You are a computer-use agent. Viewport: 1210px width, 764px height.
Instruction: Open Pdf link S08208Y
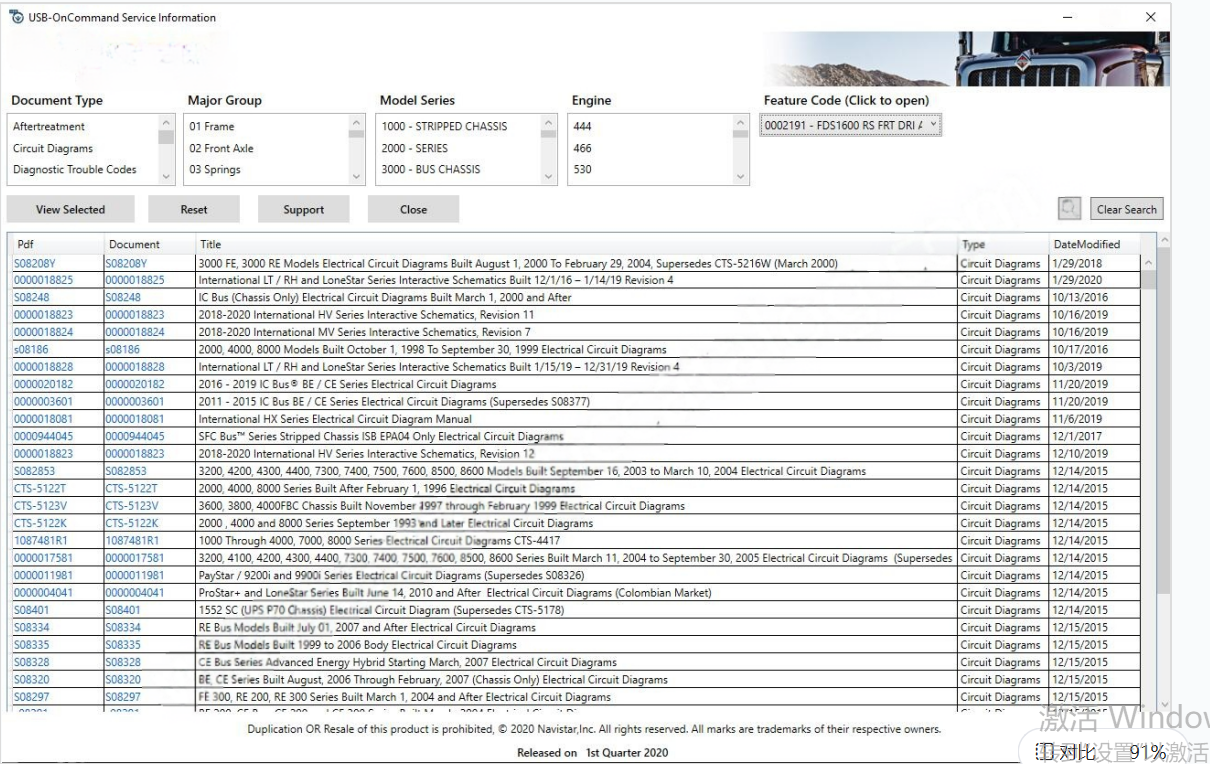(35, 264)
